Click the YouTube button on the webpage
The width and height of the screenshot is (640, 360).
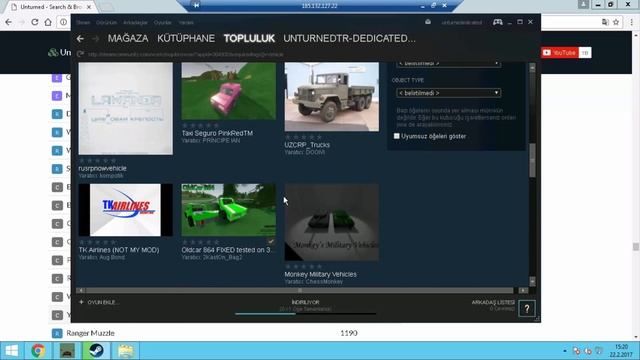560,53
